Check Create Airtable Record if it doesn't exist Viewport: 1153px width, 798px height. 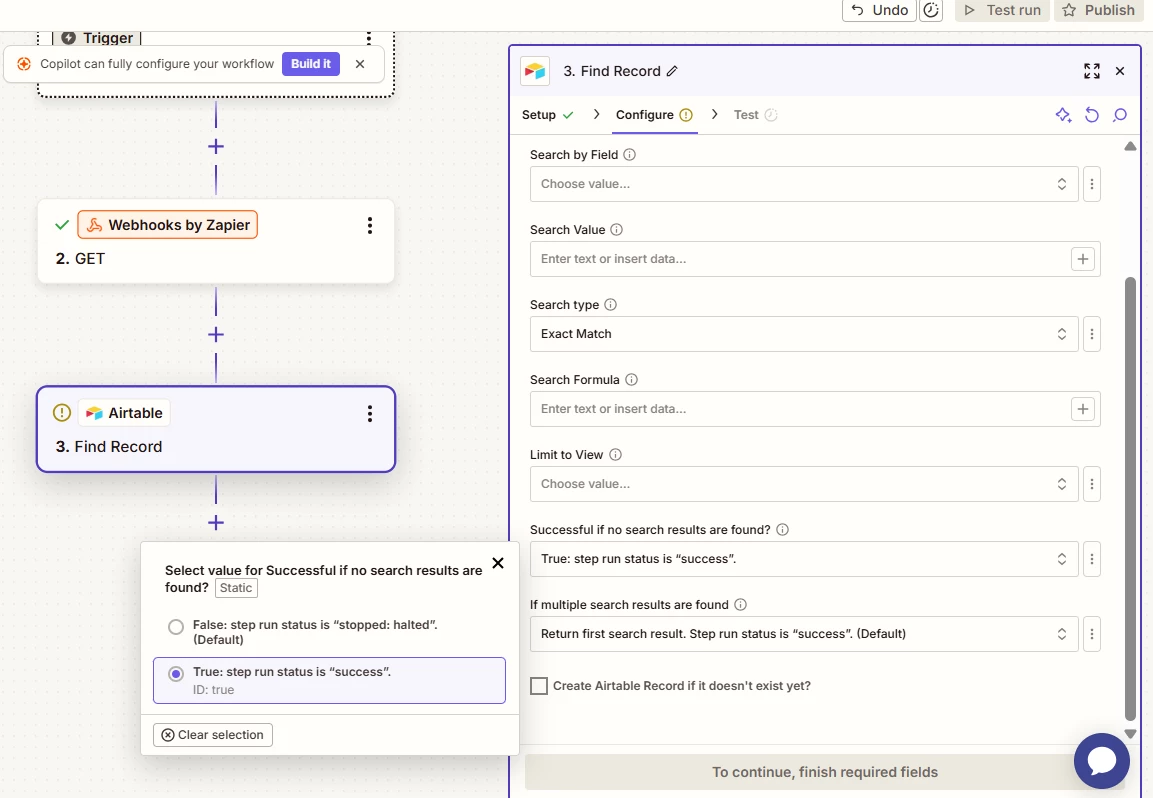point(539,686)
